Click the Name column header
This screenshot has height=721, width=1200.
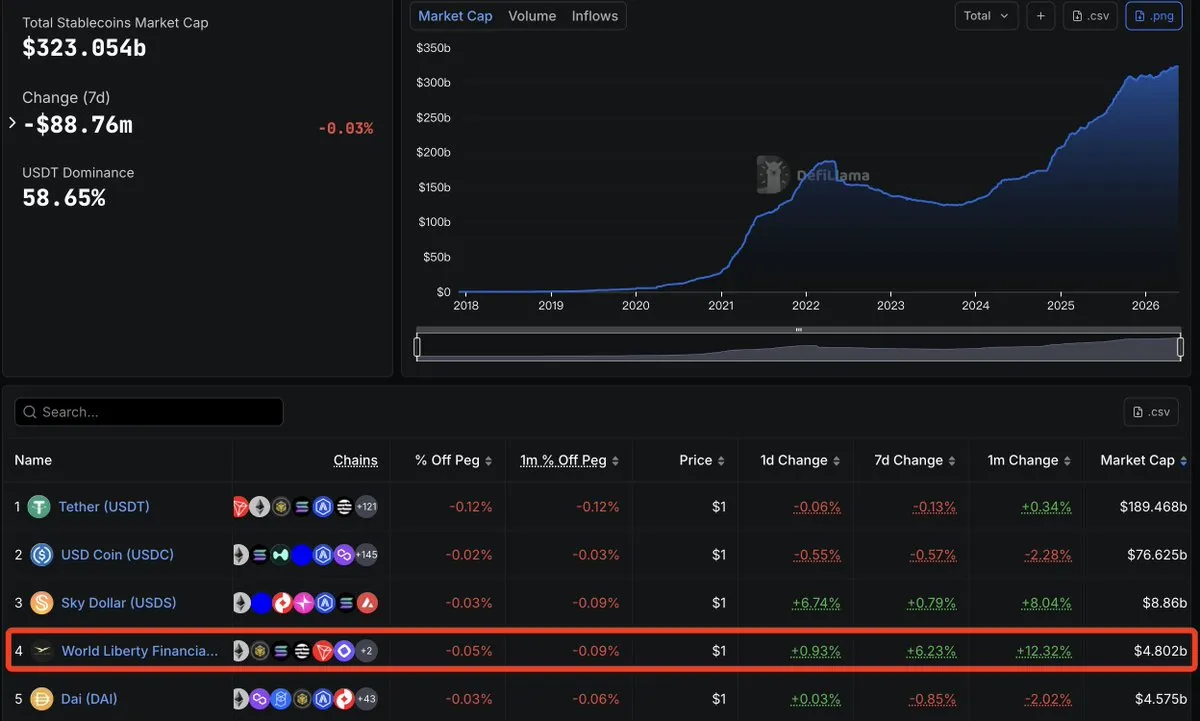point(33,461)
